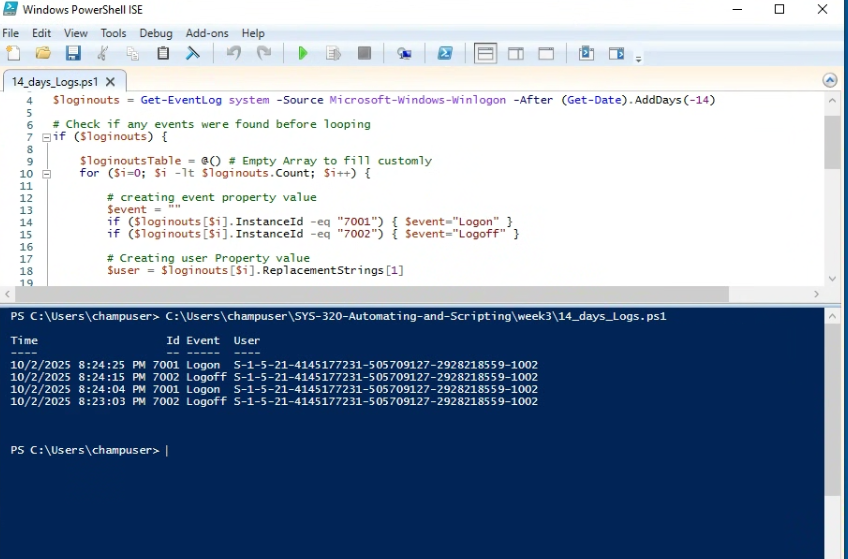Toggle Show Script Pane Right layout

(516, 53)
